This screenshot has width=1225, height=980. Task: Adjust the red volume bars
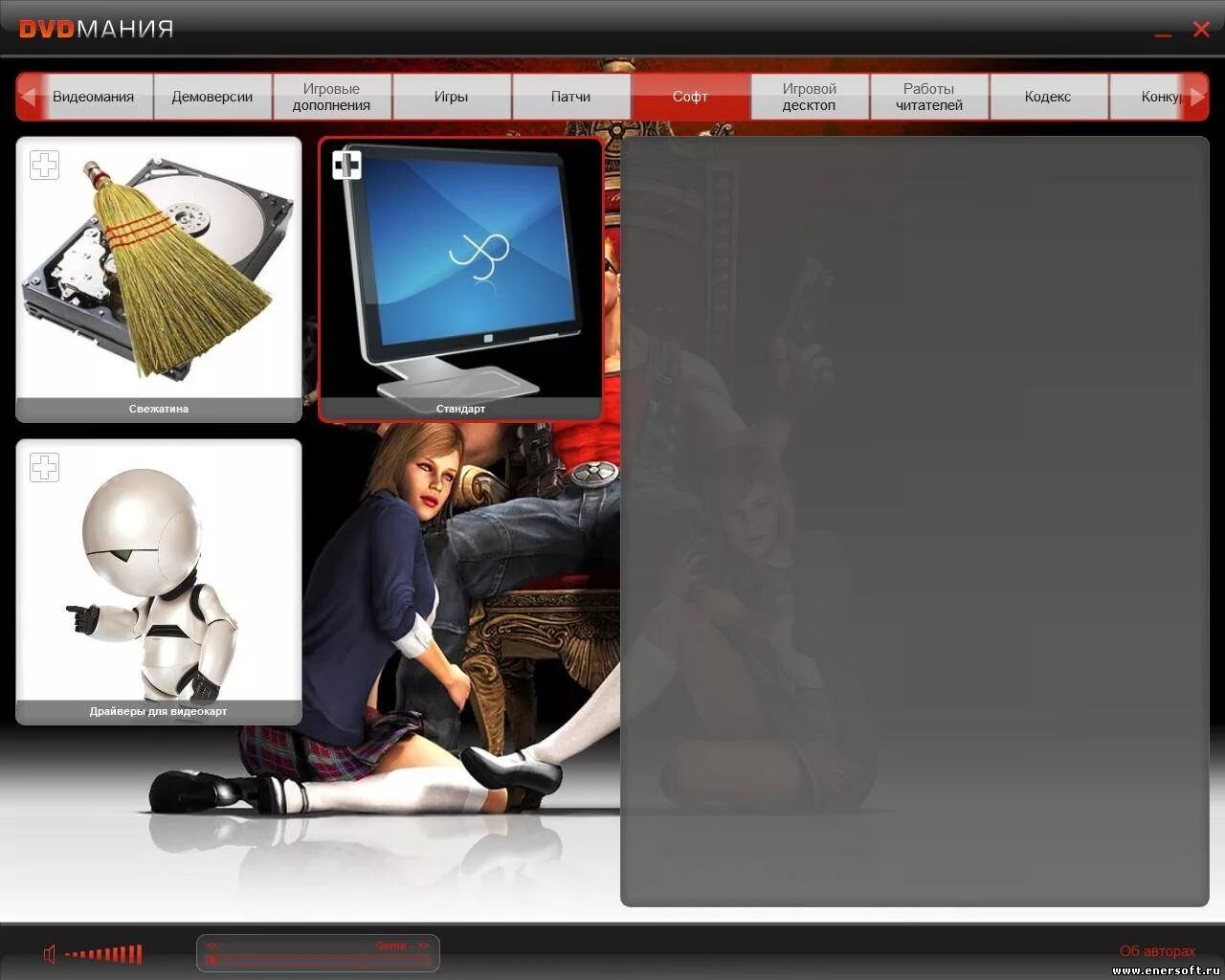(x=103, y=954)
